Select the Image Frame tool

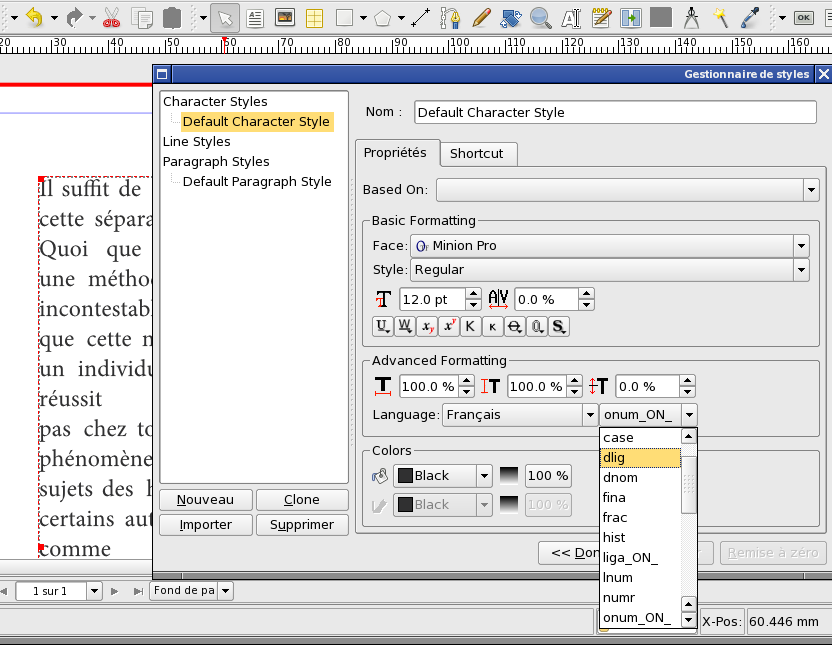coord(285,17)
